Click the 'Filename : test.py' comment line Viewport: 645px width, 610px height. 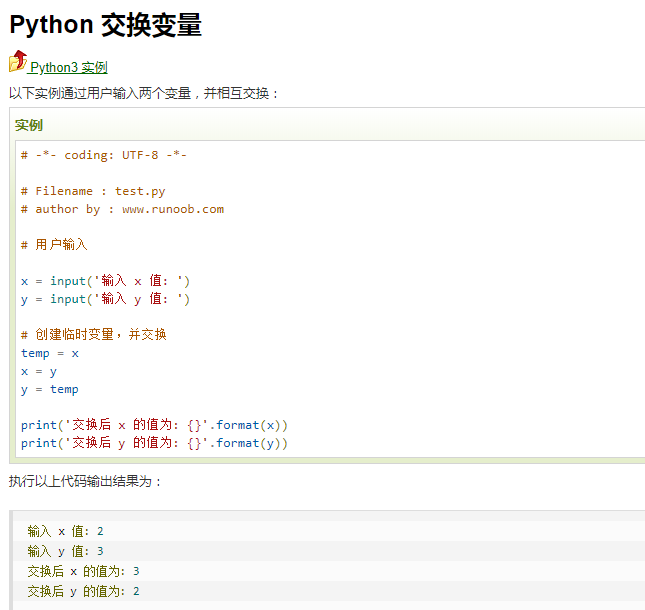(93, 191)
